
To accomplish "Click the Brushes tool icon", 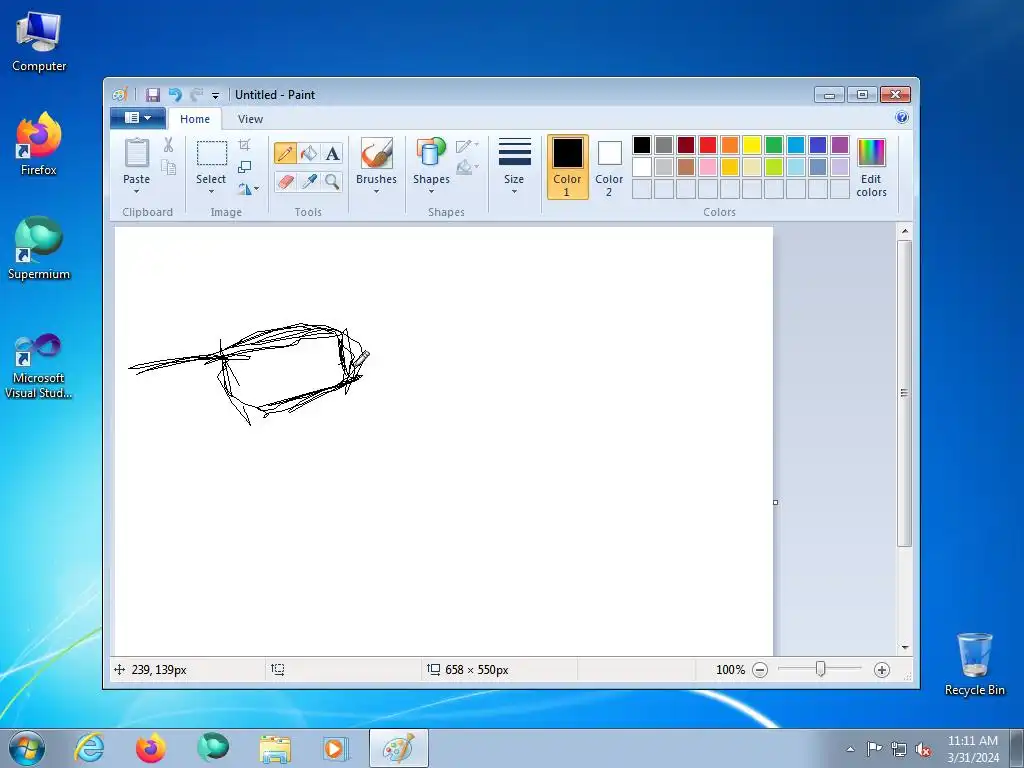I will [x=377, y=153].
